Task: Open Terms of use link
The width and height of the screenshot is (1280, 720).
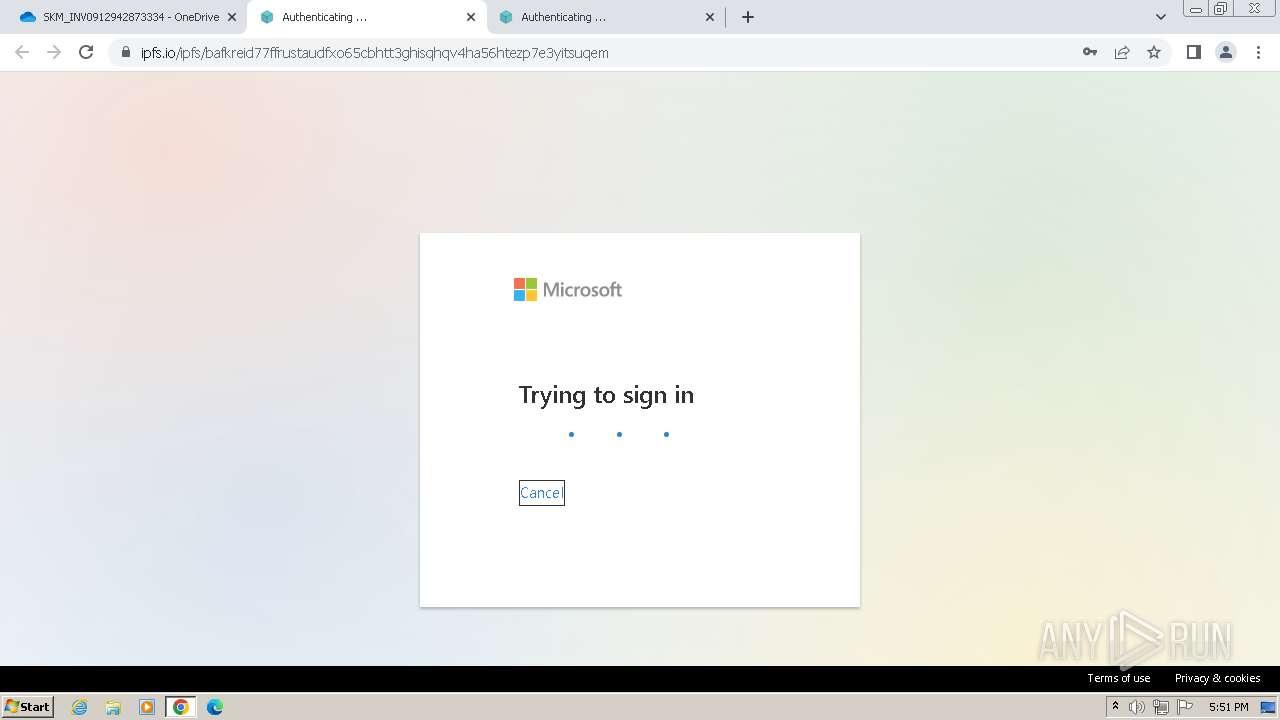Action: (1119, 678)
